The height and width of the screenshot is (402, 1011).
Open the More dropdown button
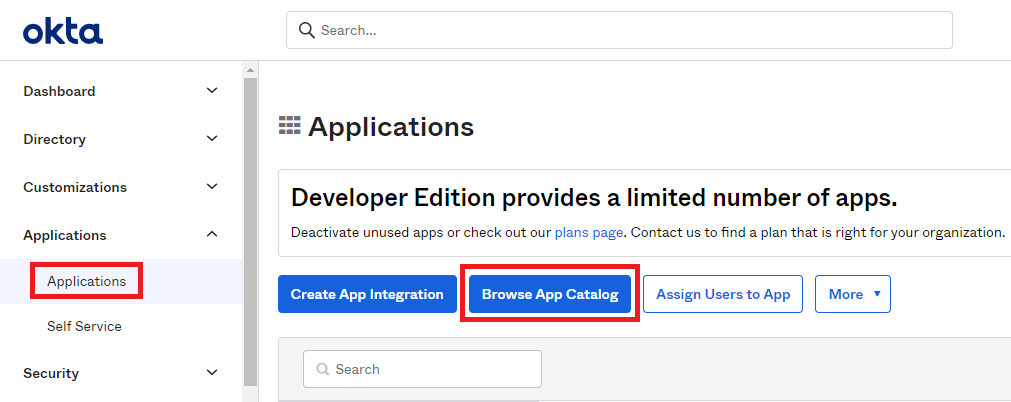852,294
